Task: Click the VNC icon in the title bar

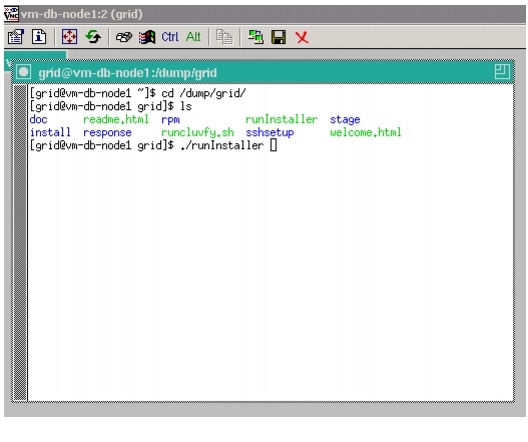Action: 11,14
